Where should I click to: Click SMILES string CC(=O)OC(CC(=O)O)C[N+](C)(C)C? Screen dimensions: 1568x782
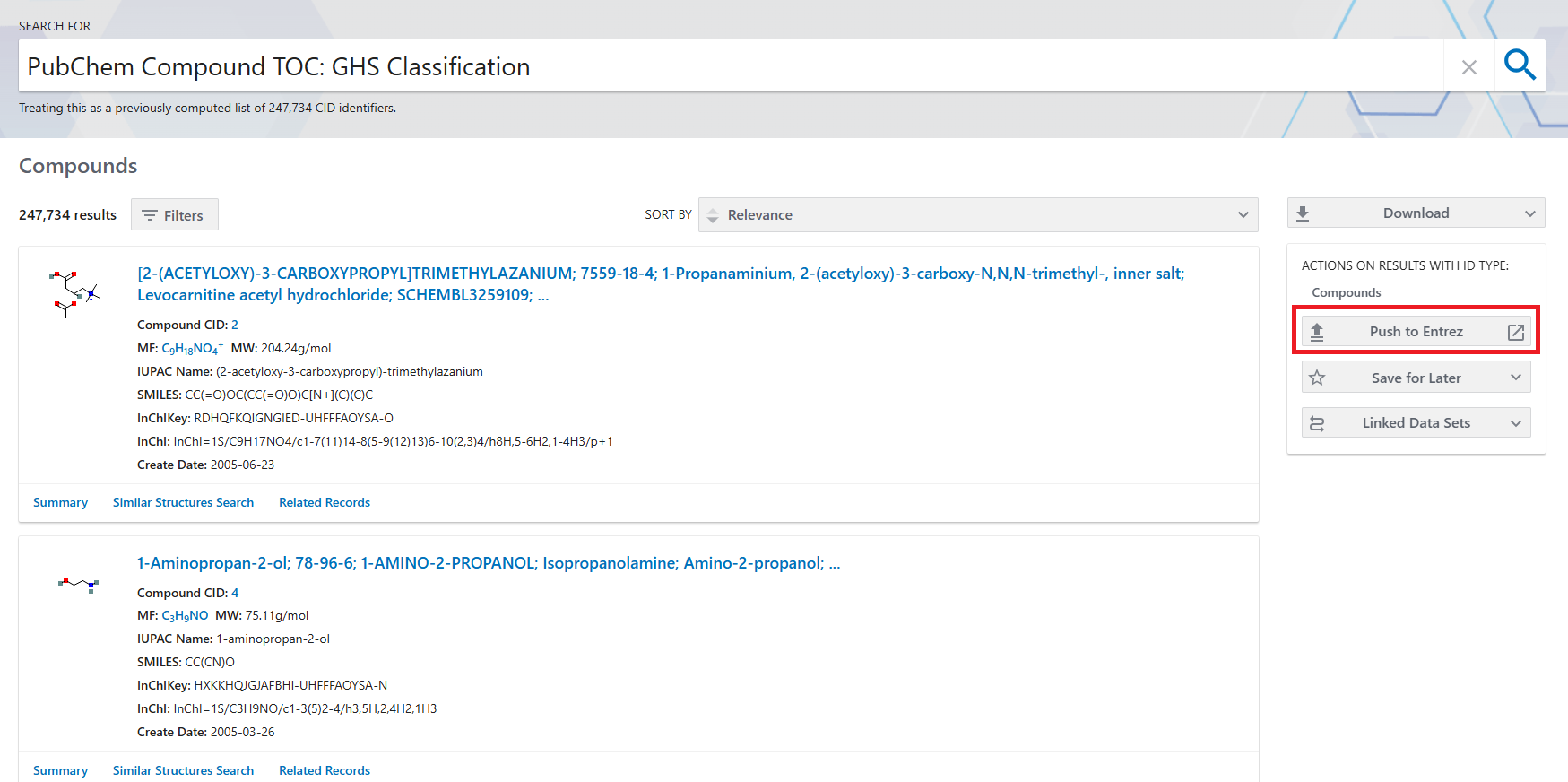point(279,395)
